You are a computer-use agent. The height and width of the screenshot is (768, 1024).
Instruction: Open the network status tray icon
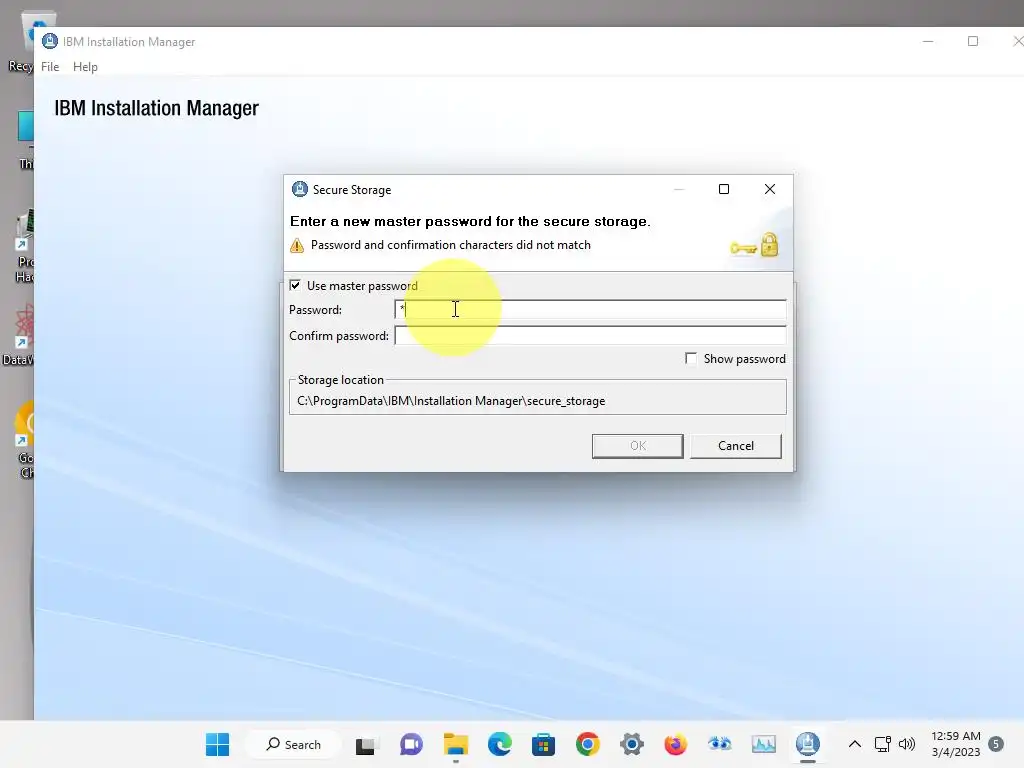(882, 744)
